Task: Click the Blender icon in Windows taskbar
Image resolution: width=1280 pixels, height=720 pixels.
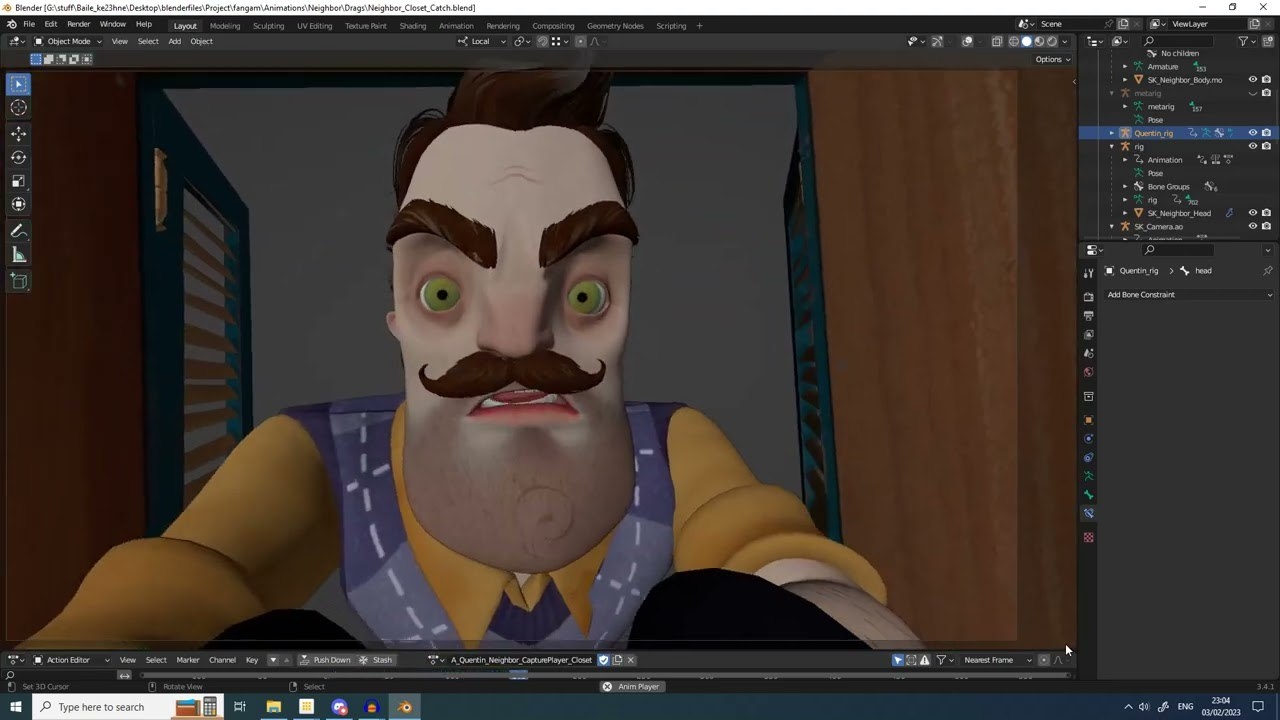Action: pyautogui.click(x=405, y=707)
